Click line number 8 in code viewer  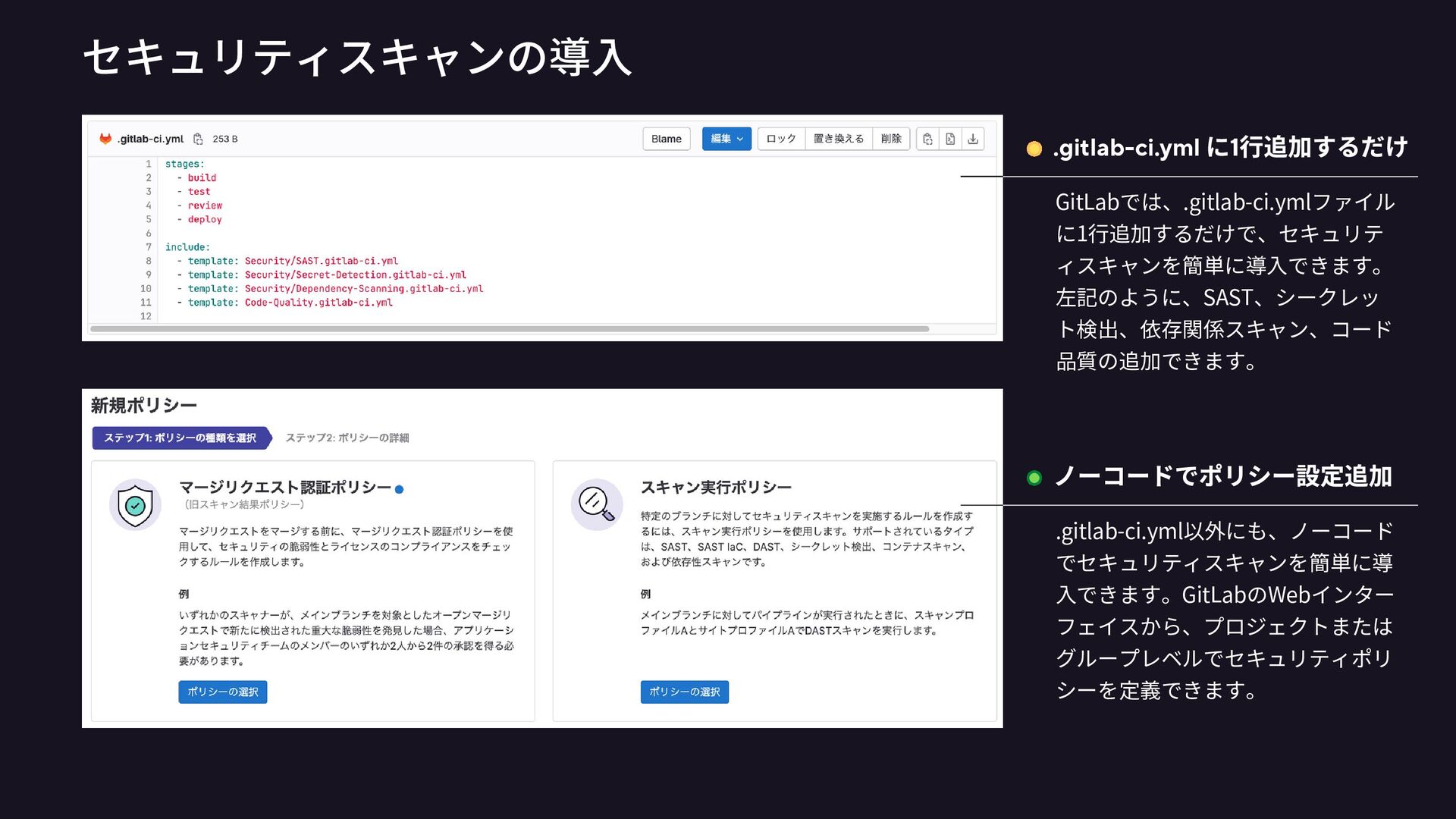pos(149,261)
